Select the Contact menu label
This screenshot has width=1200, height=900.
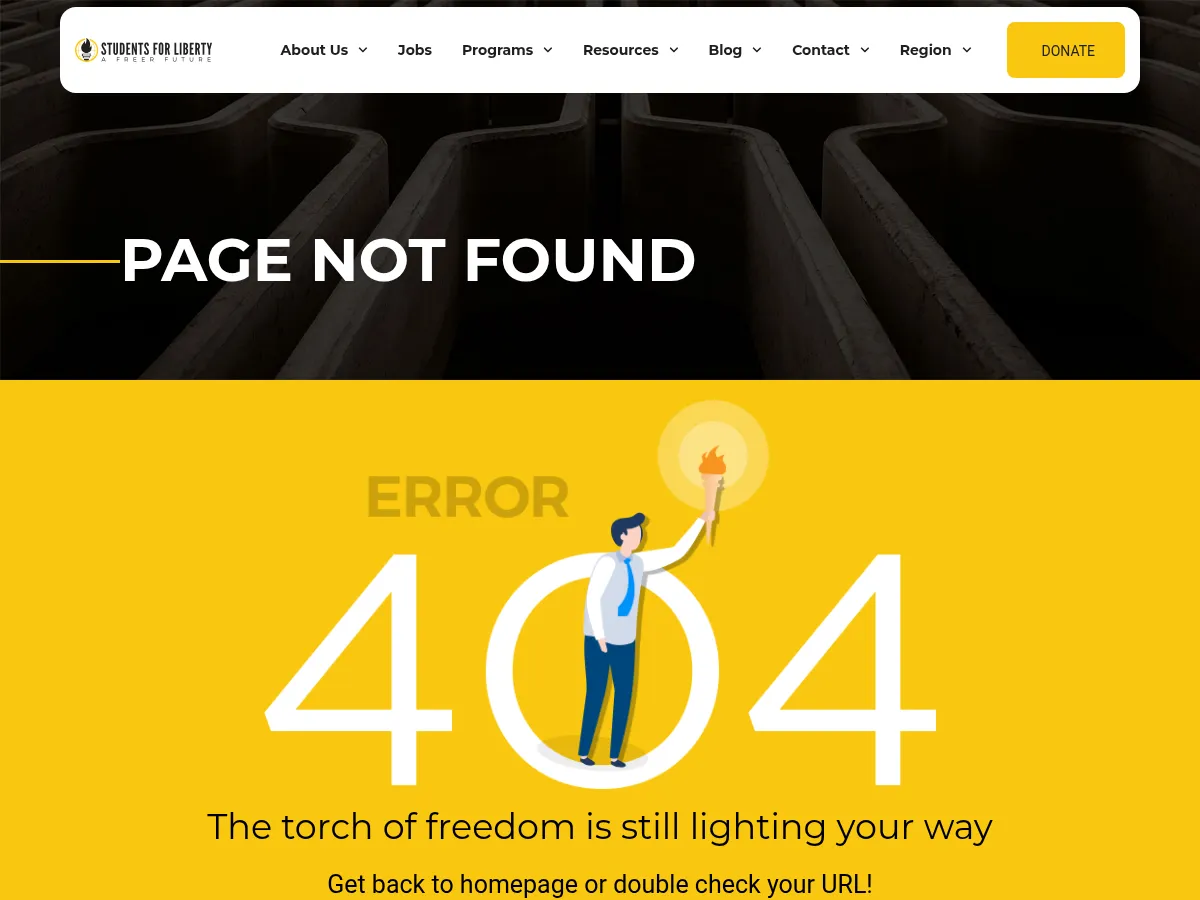[821, 50]
